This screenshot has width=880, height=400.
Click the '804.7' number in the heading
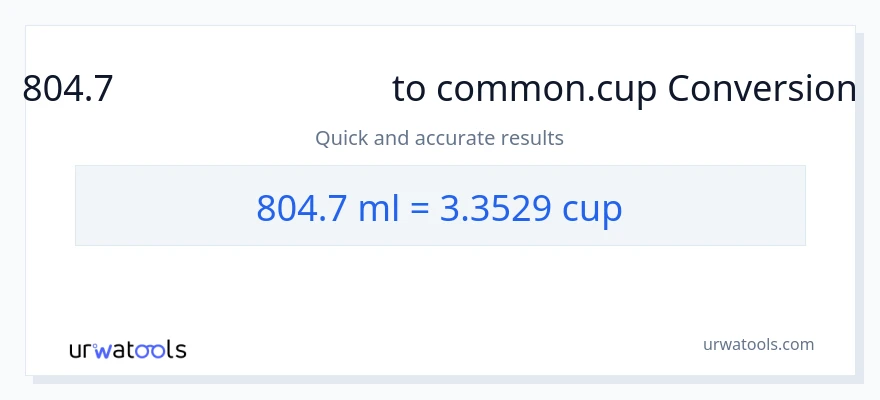click(x=68, y=90)
